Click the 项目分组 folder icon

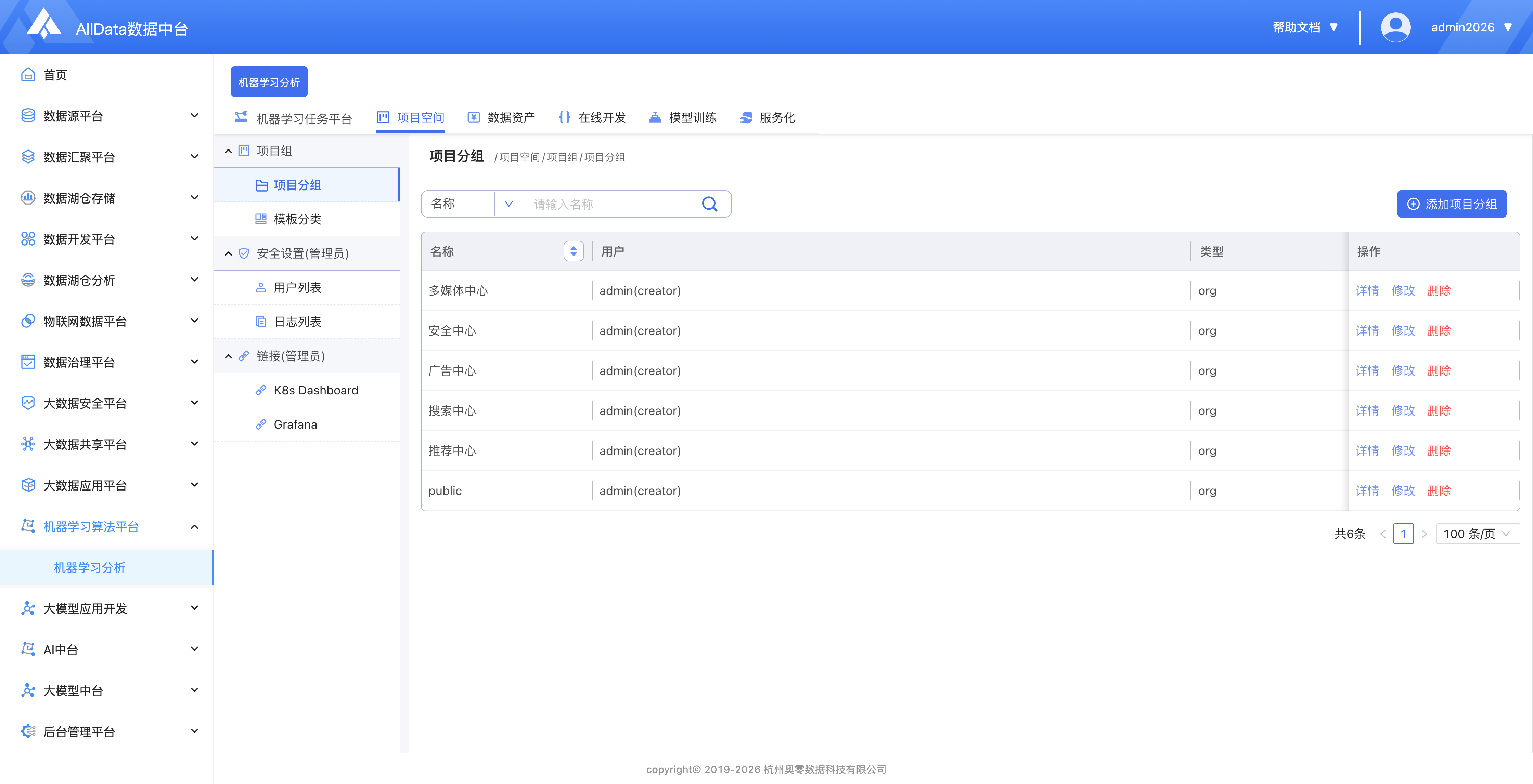261,186
